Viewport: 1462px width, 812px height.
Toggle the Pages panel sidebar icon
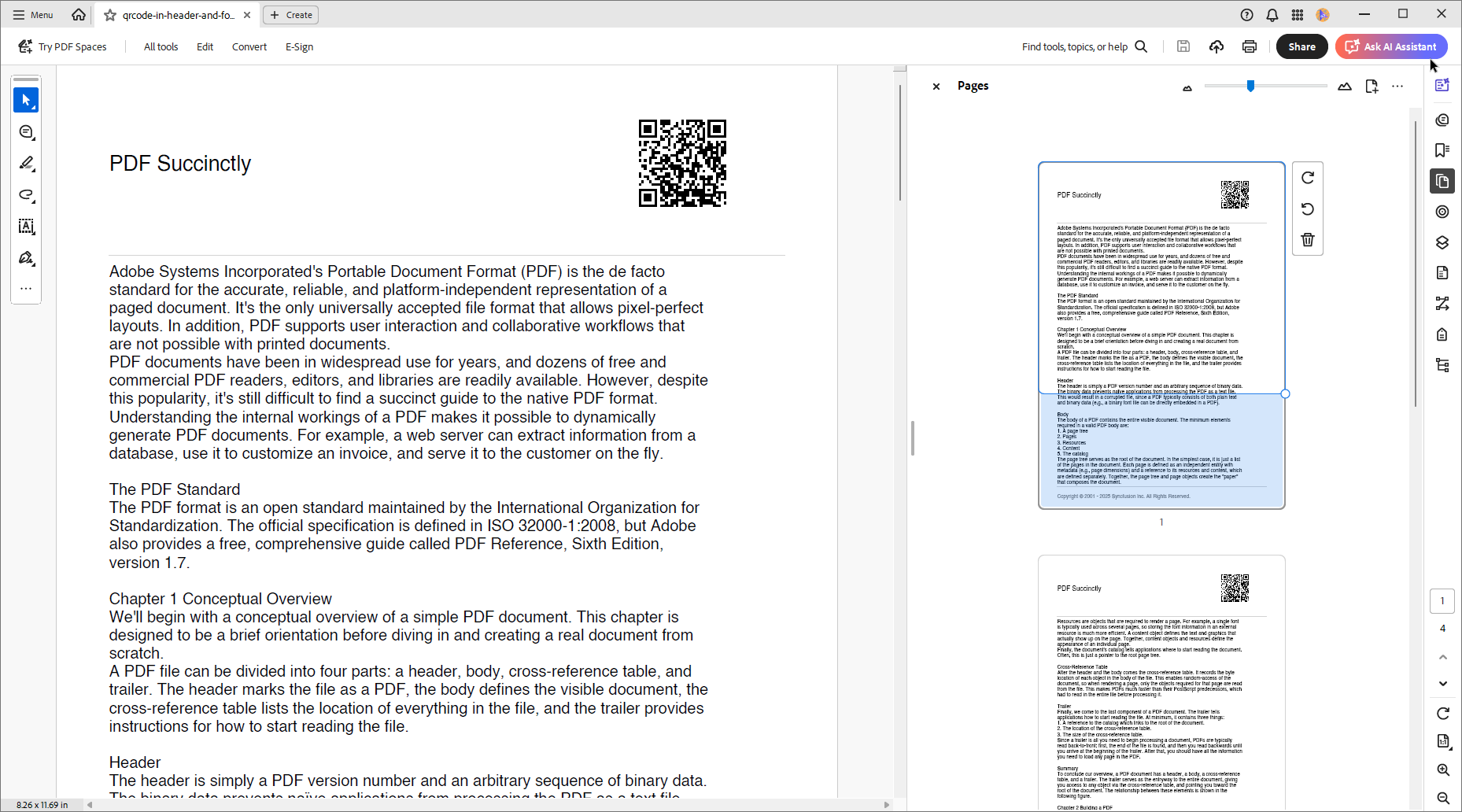tap(1442, 182)
